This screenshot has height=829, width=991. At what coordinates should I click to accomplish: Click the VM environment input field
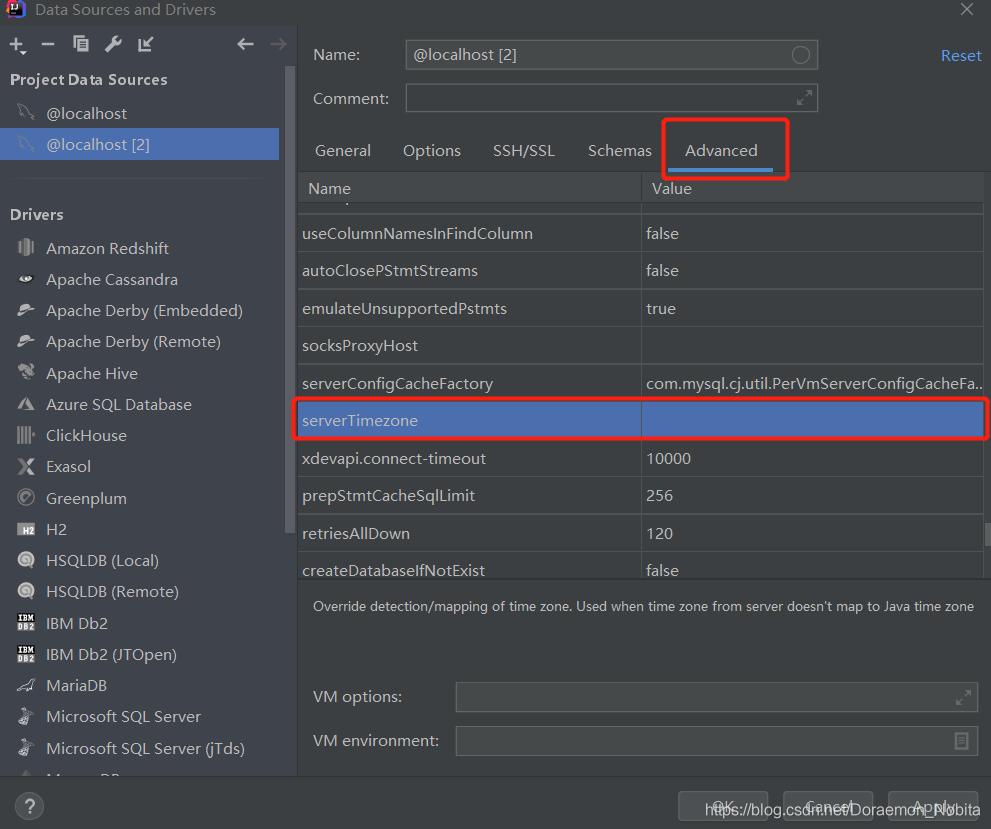(x=717, y=741)
